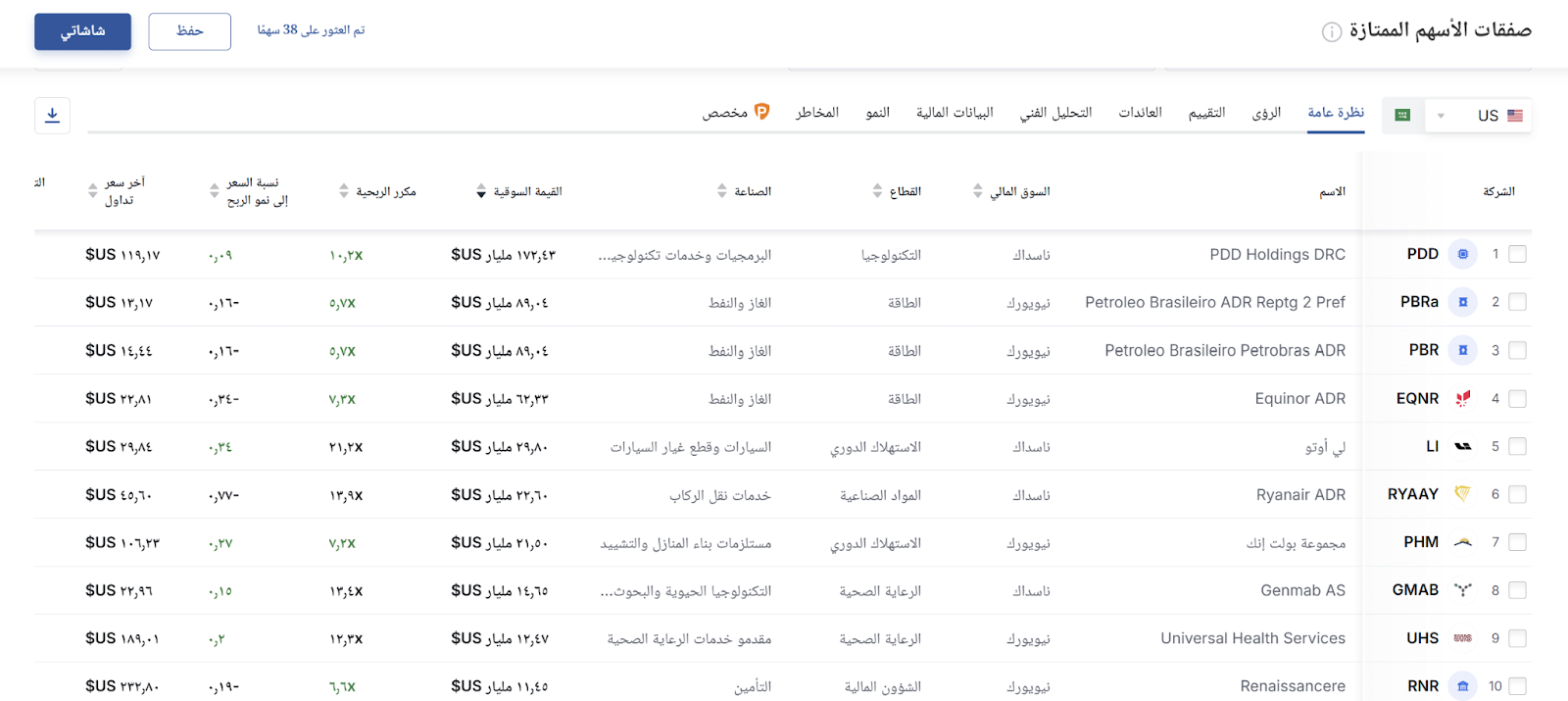1568x701 pixels.
Task: Click the Universal Health Services name
Action: pyautogui.click(x=1252, y=638)
